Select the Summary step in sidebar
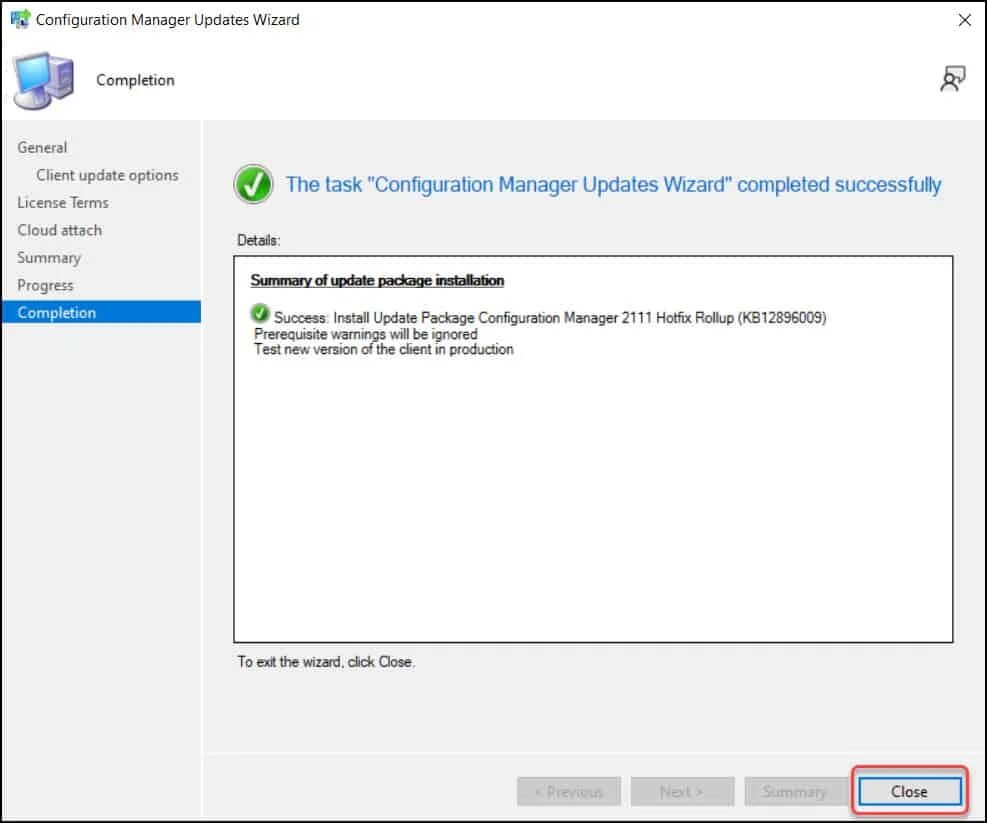 click(x=49, y=258)
